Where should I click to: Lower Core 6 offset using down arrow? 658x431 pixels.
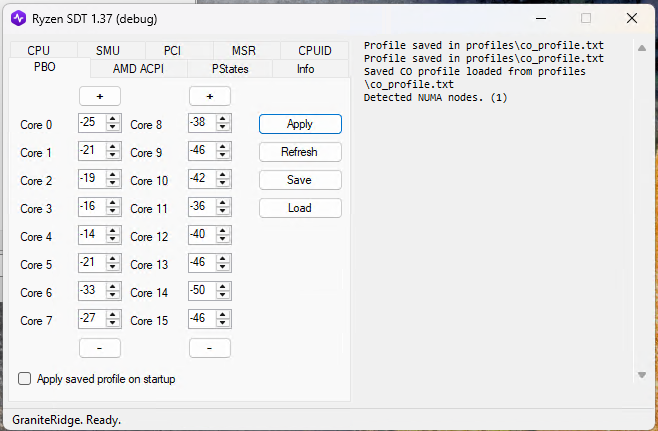point(112,295)
